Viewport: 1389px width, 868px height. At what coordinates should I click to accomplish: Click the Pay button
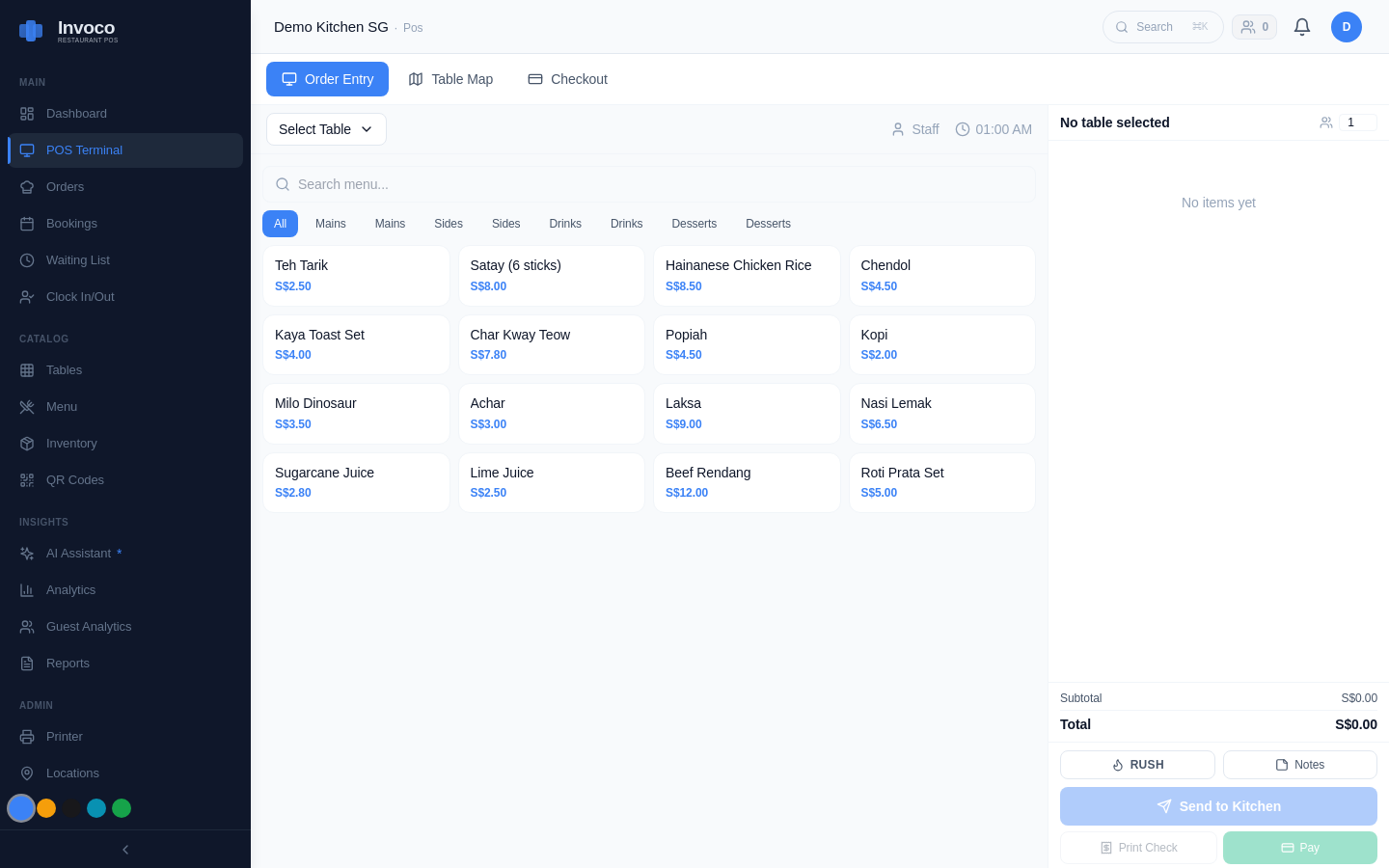(x=1299, y=847)
